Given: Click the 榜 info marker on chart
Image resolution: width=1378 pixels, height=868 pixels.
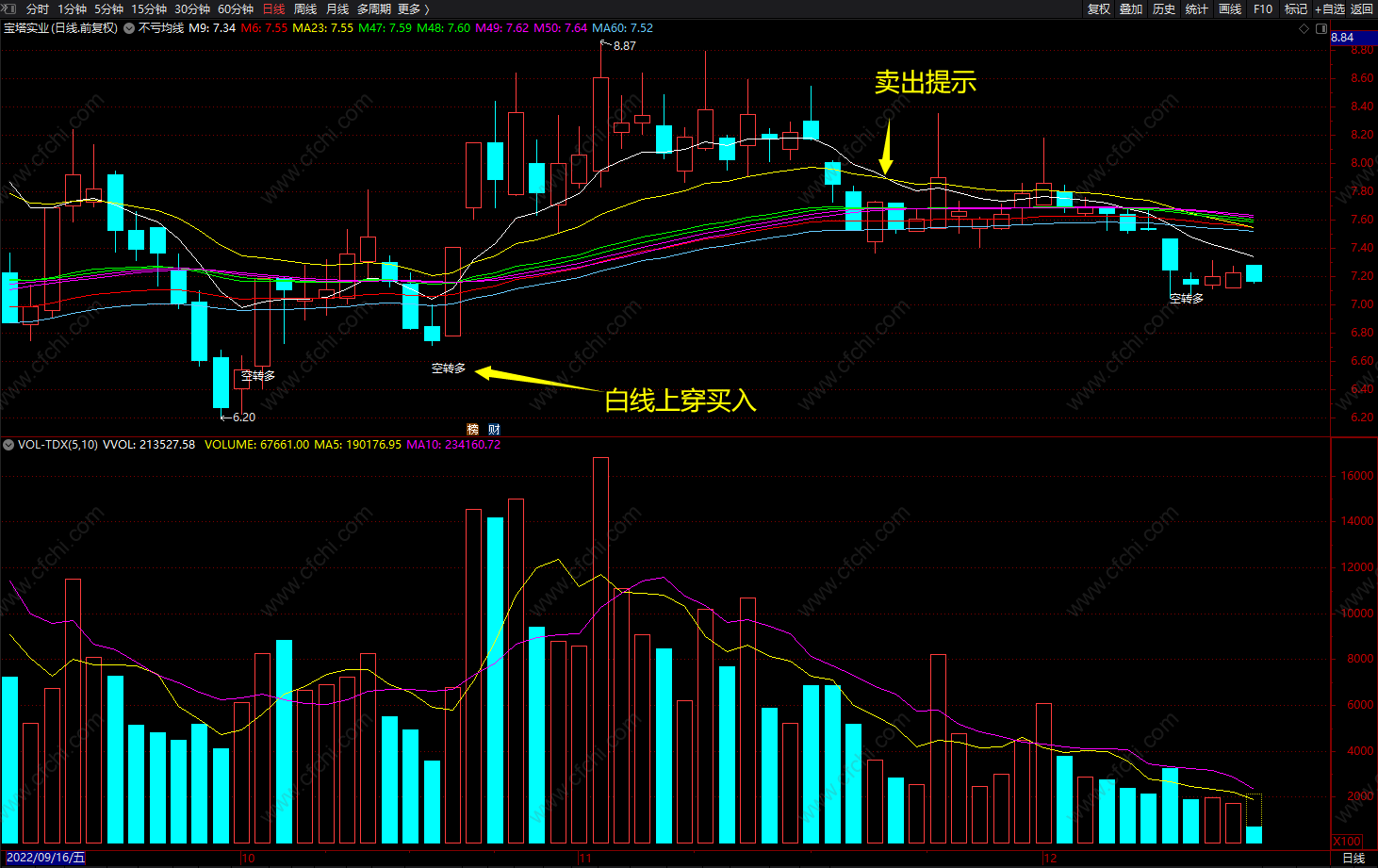Looking at the screenshot, I should coord(473,429).
